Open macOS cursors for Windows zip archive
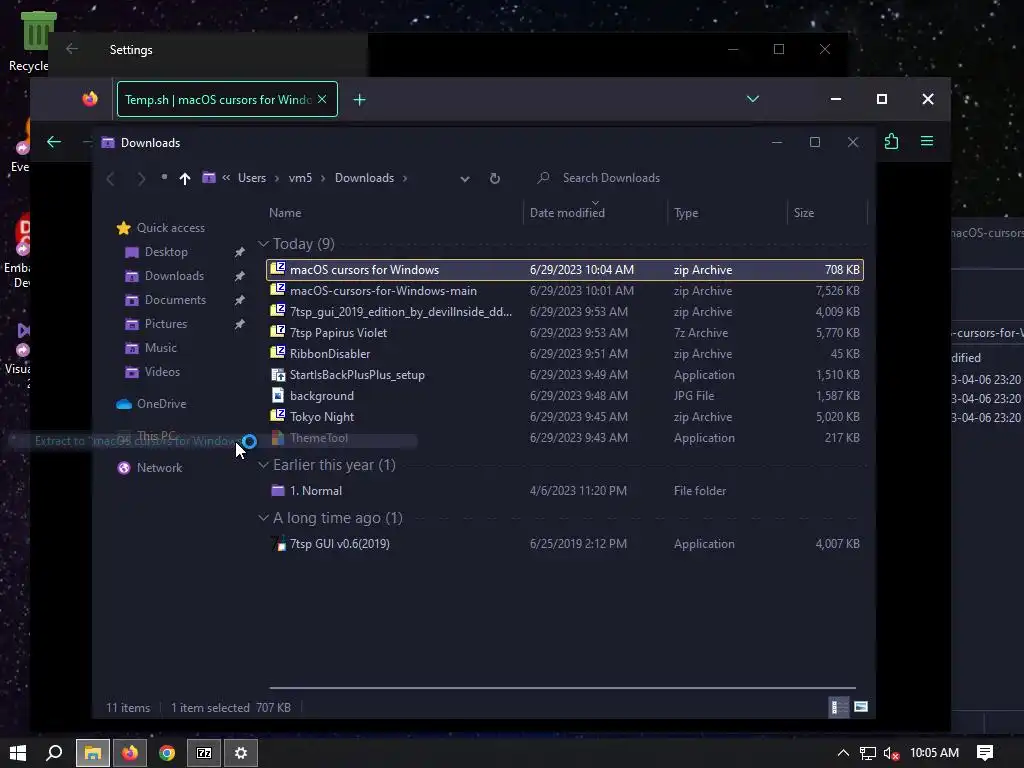The image size is (1024, 768). pos(564,270)
